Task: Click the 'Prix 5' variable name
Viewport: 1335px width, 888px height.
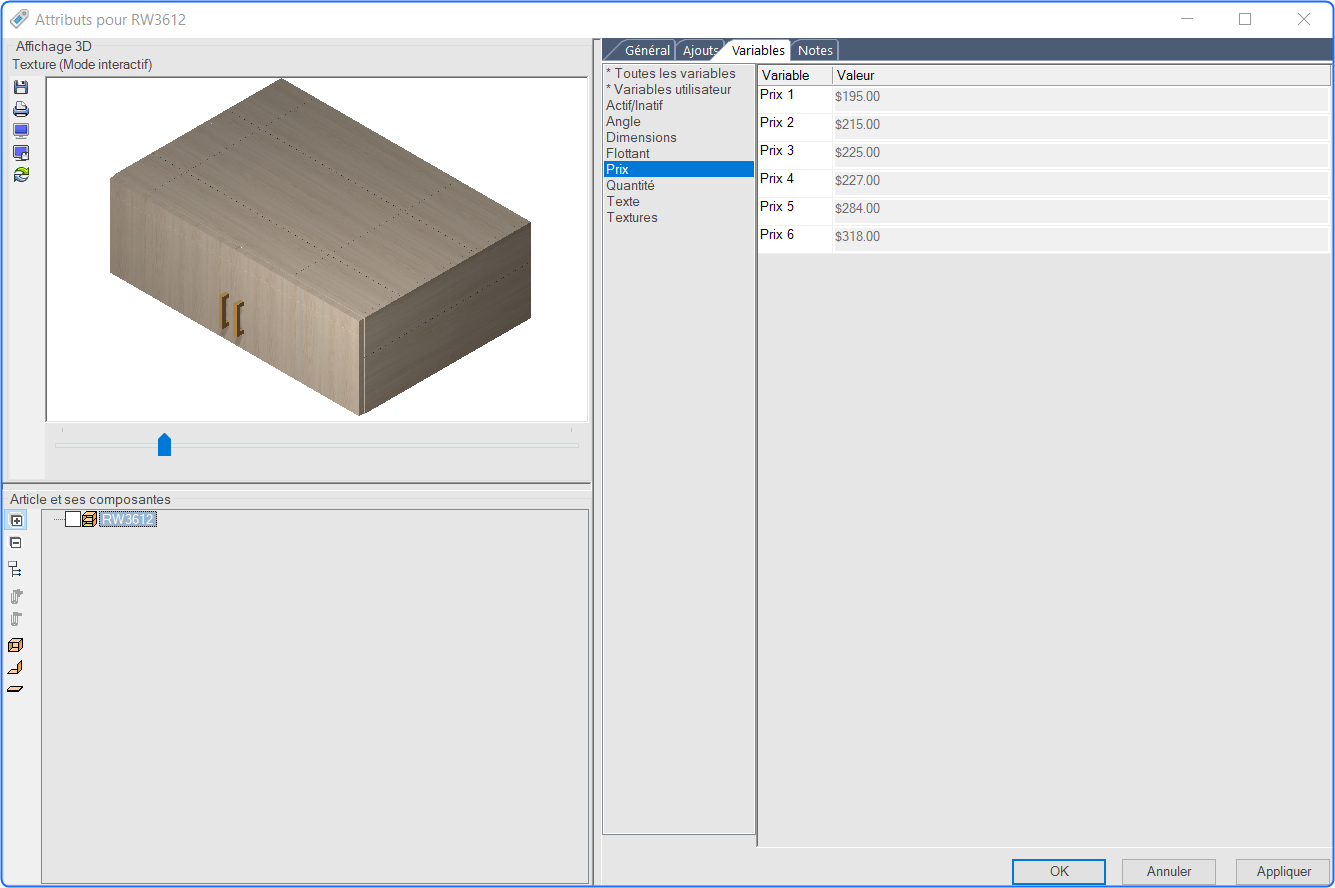Action: tap(777, 207)
